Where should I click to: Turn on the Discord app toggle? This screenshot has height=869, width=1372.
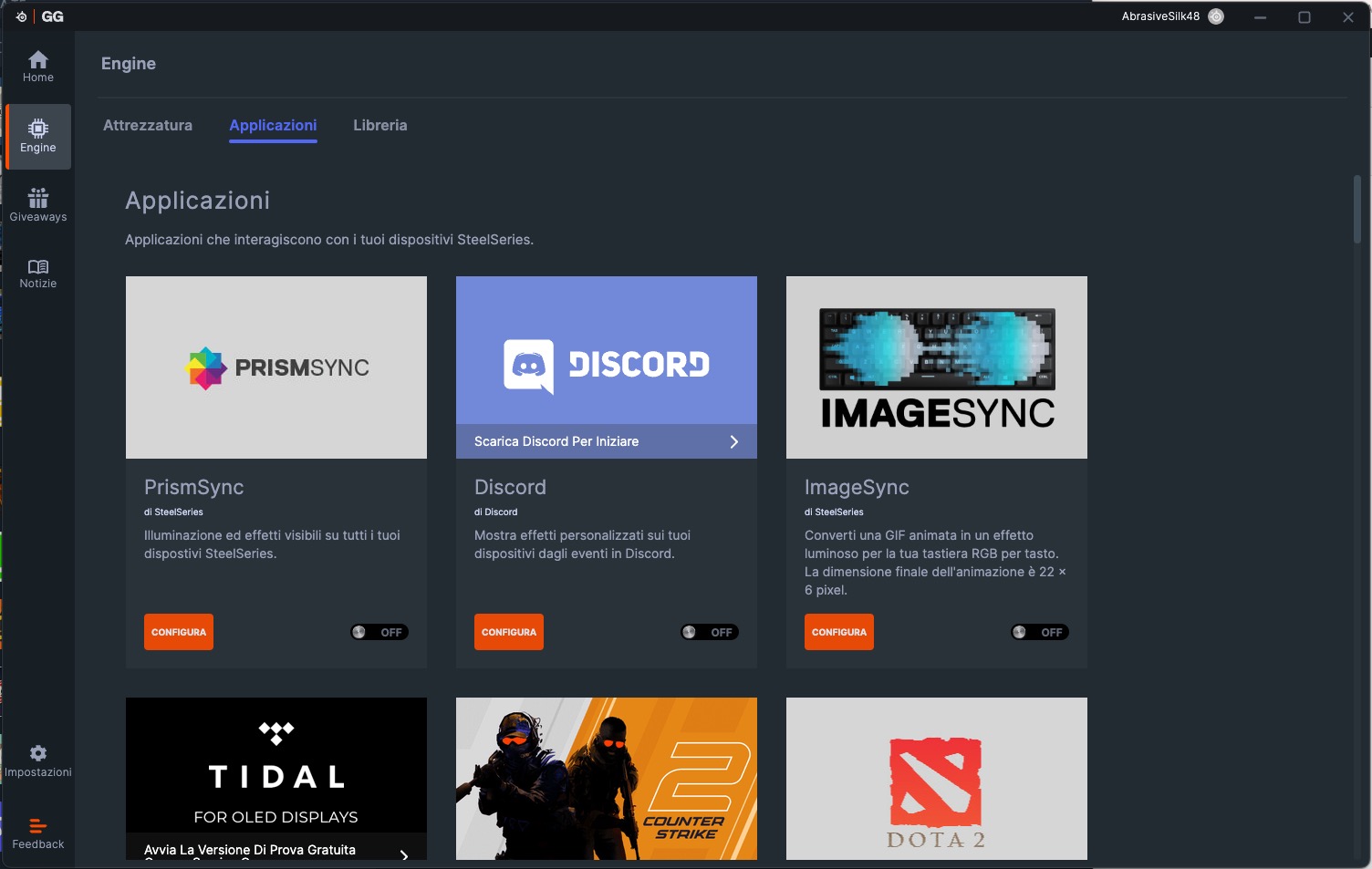tap(710, 632)
